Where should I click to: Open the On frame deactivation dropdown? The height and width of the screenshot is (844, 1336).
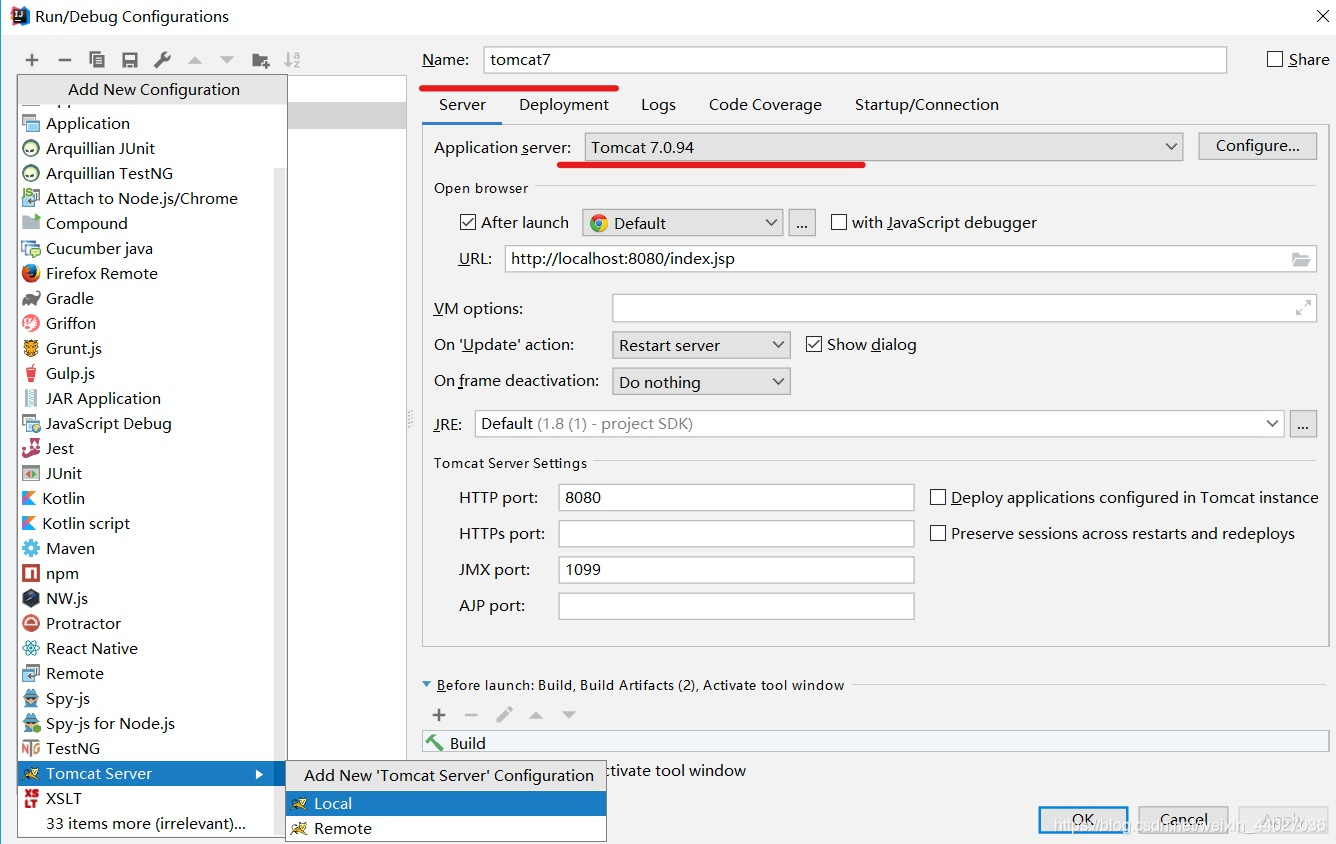[701, 382]
